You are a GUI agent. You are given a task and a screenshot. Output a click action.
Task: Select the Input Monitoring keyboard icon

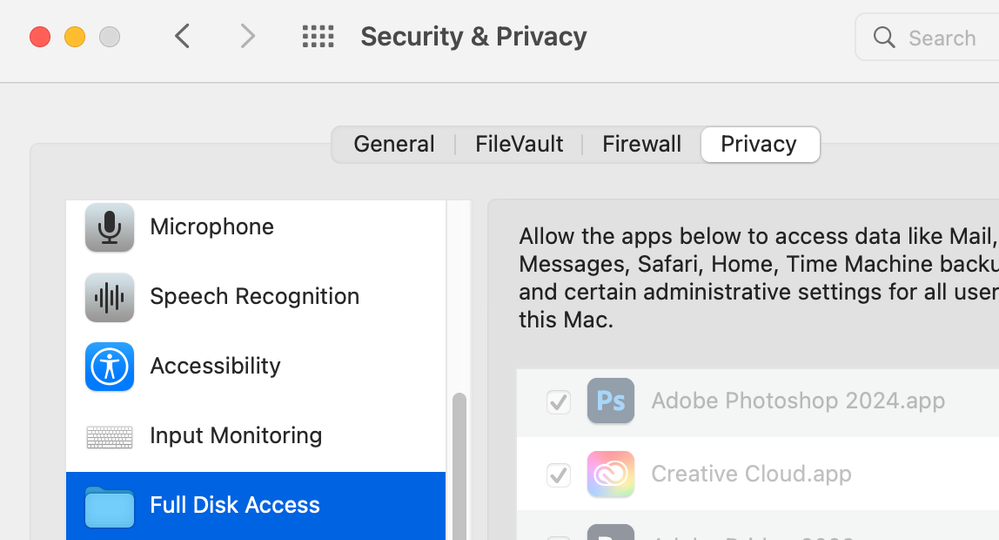click(109, 437)
